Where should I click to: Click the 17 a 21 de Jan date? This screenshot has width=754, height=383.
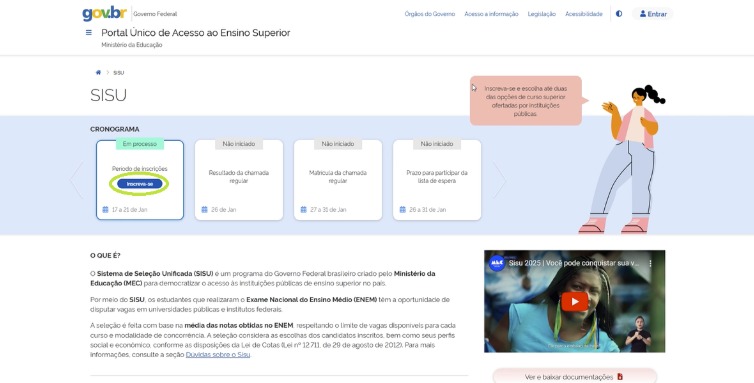129,209
